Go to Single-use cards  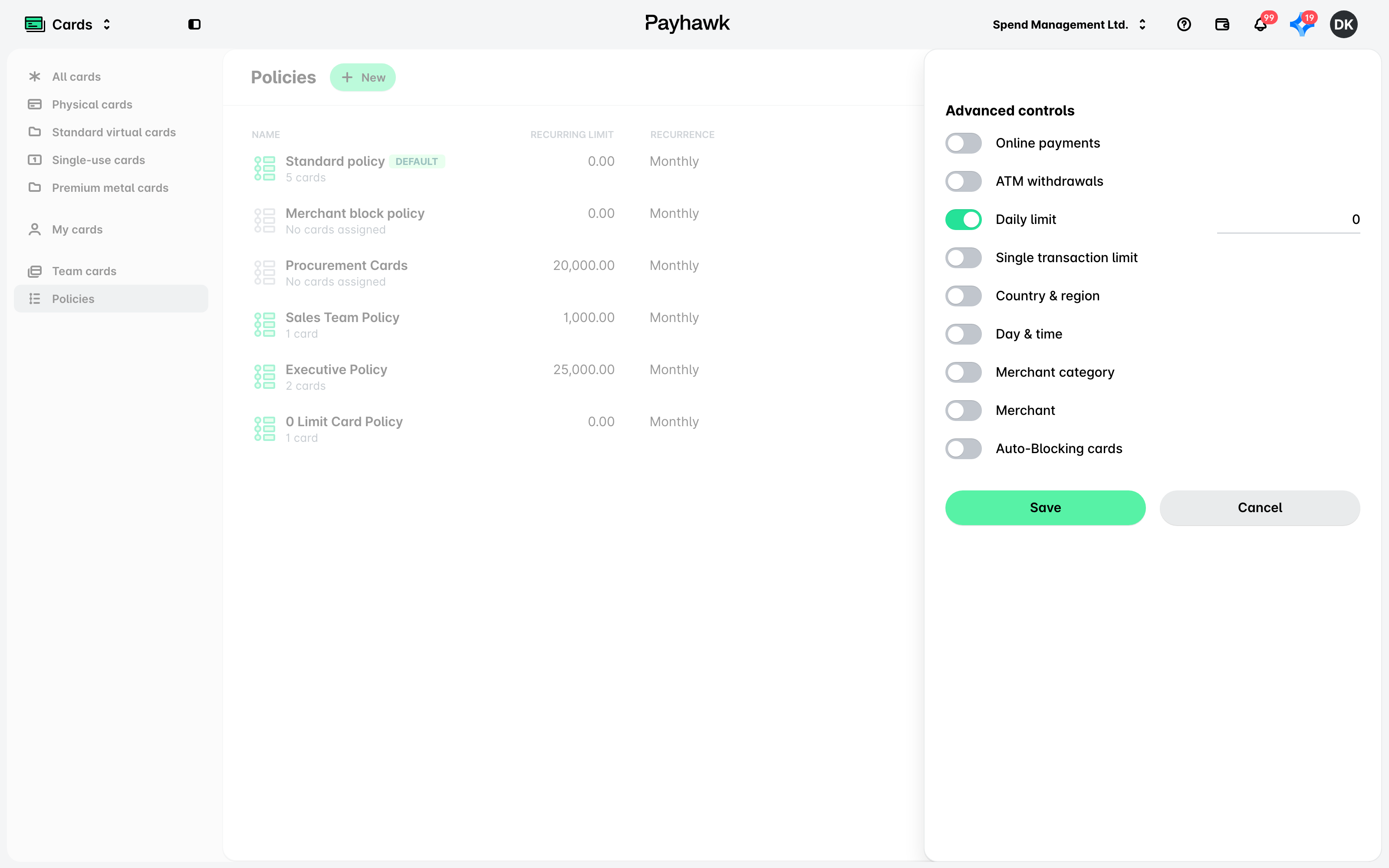[111, 160]
